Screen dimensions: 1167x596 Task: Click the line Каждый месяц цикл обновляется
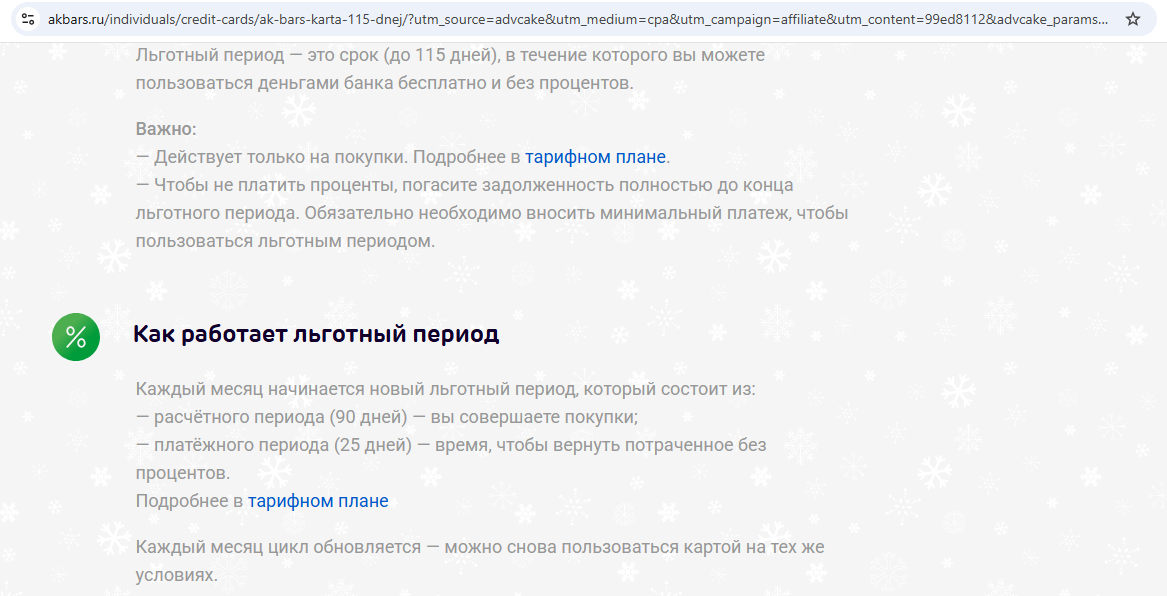(480, 548)
